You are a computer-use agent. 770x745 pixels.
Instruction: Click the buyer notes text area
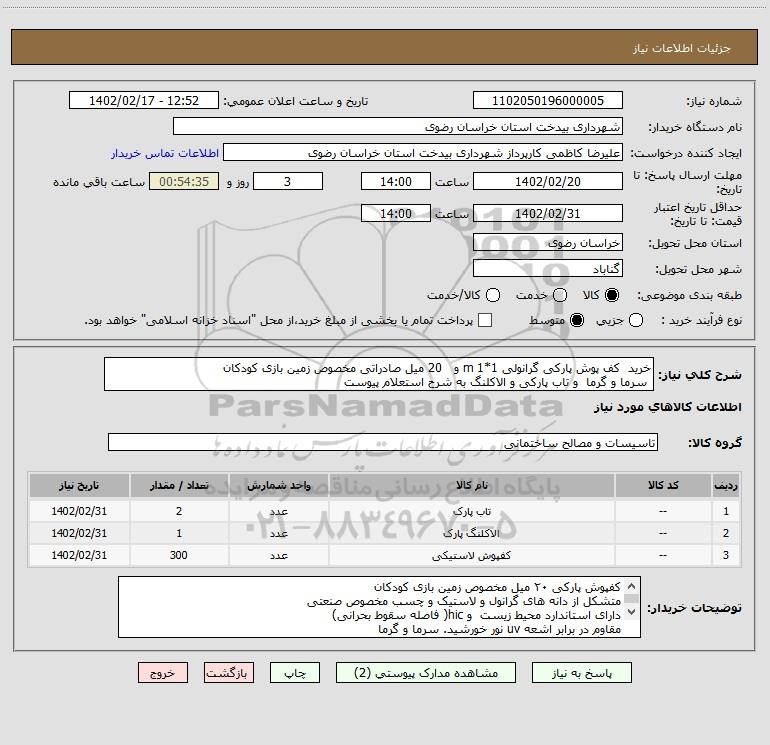pos(379,607)
